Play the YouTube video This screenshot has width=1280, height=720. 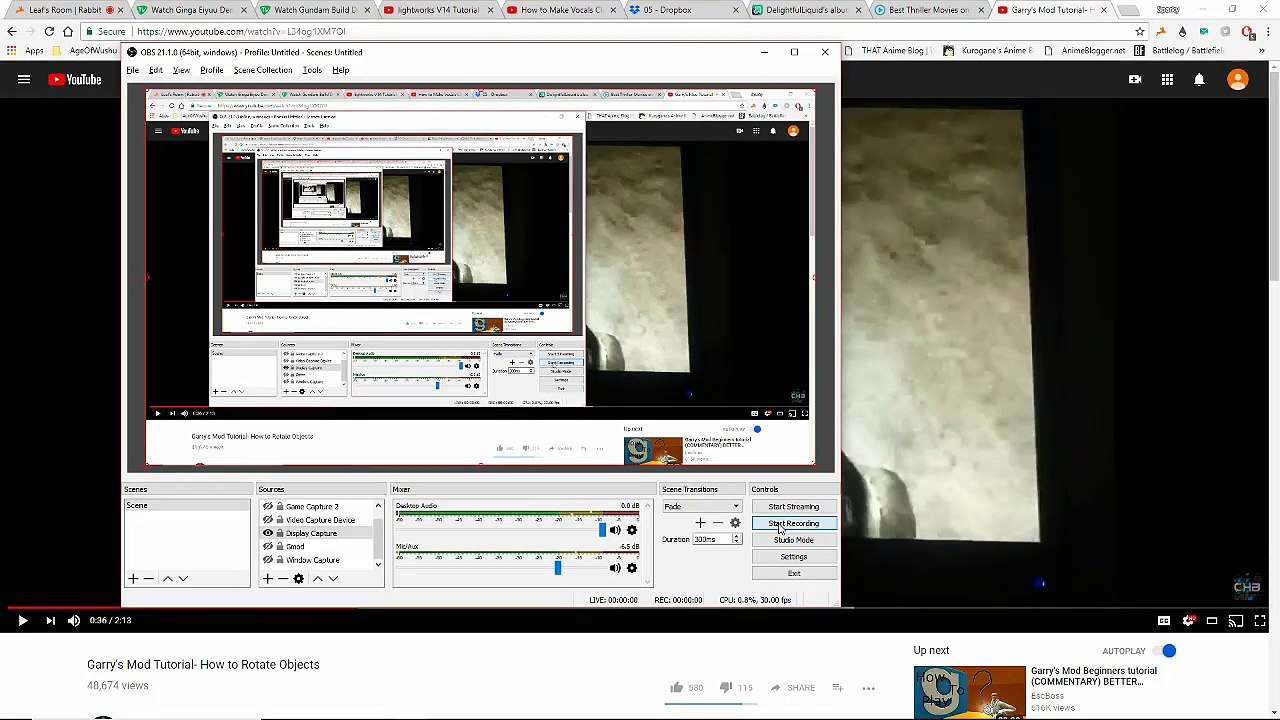point(22,621)
